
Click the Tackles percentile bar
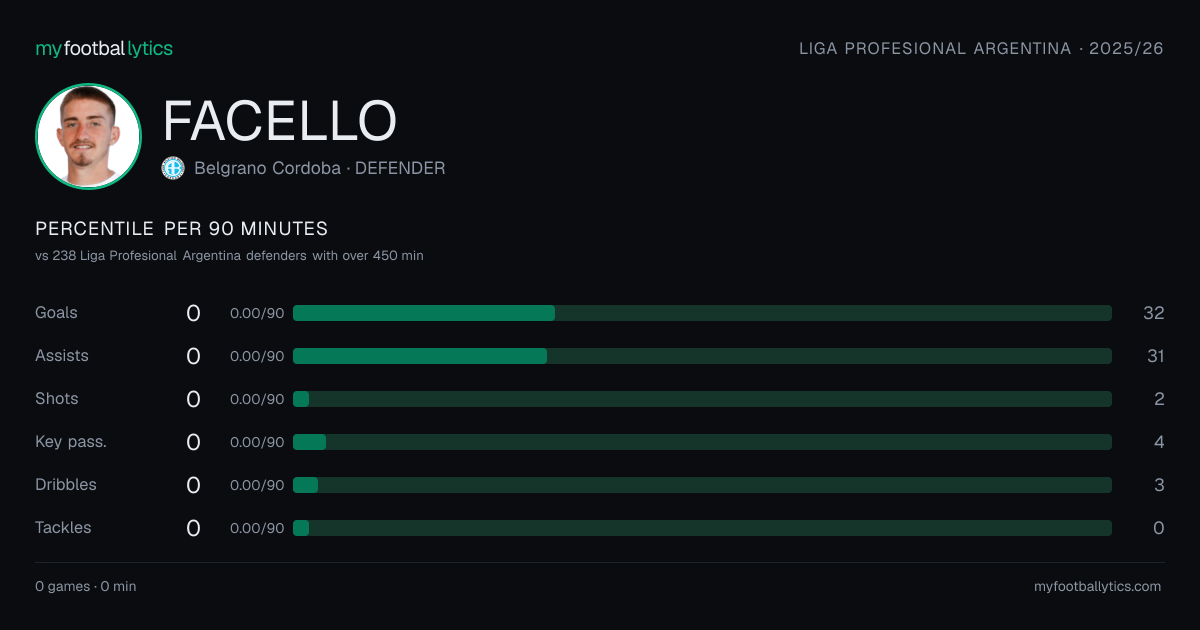[702, 528]
